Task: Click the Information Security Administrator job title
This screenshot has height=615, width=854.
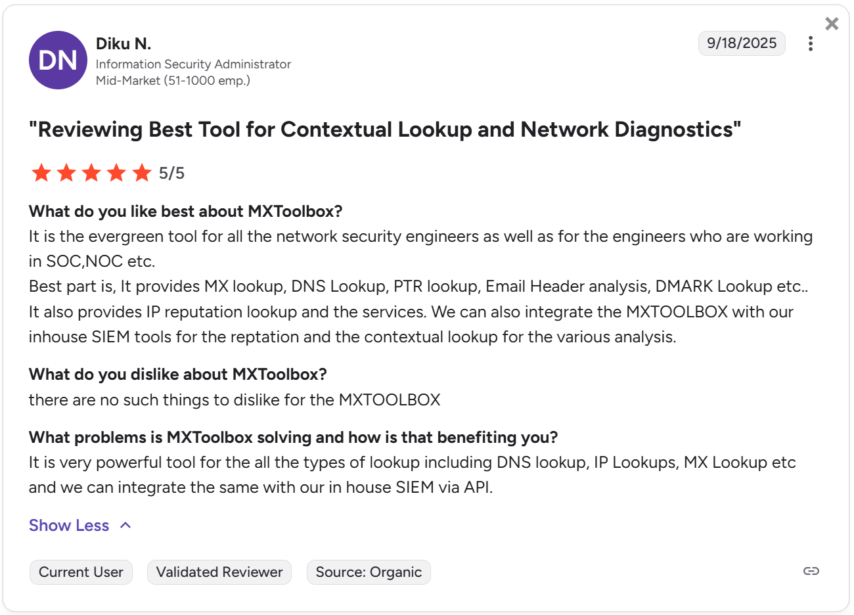Action: (193, 64)
